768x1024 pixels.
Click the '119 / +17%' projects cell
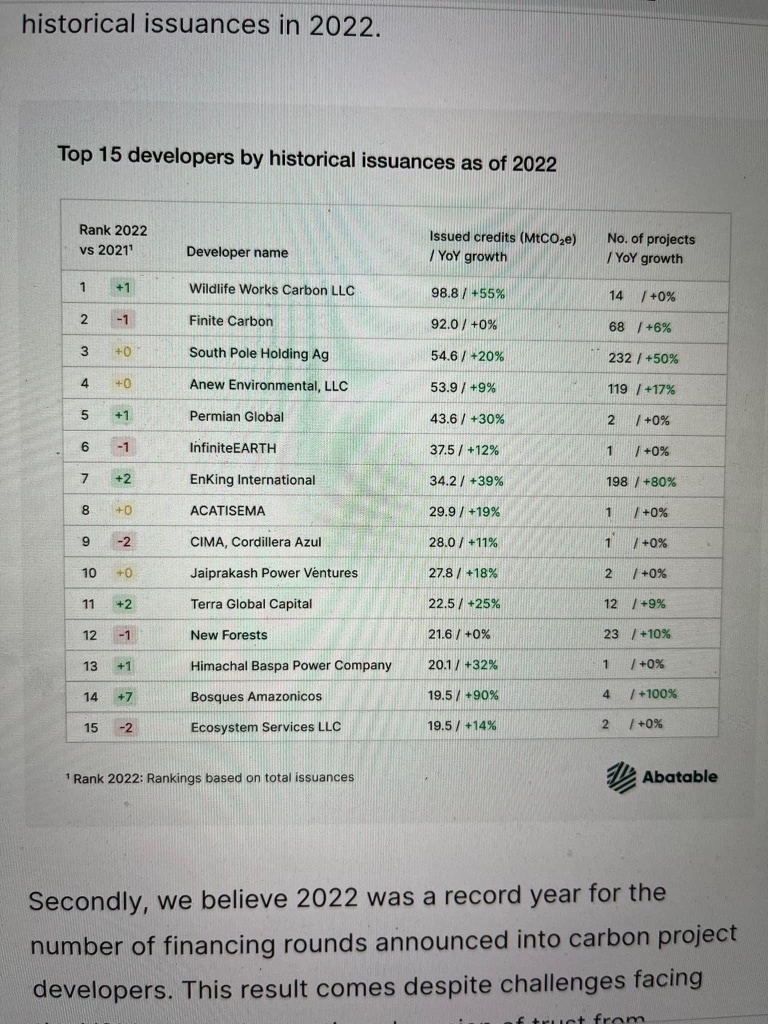(x=641, y=389)
